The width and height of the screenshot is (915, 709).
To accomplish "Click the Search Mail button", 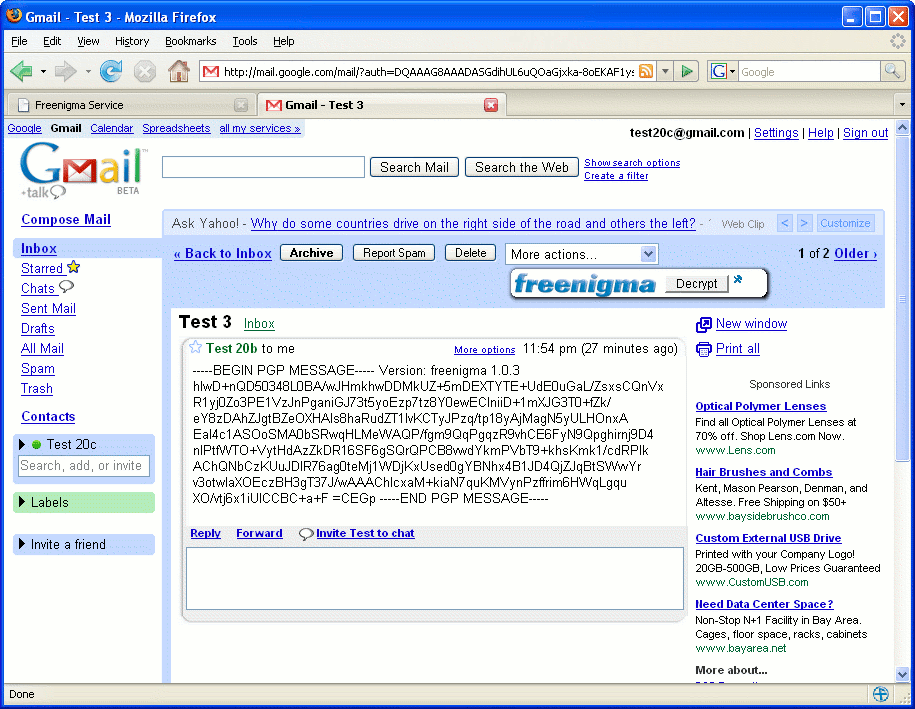I will (414, 167).
